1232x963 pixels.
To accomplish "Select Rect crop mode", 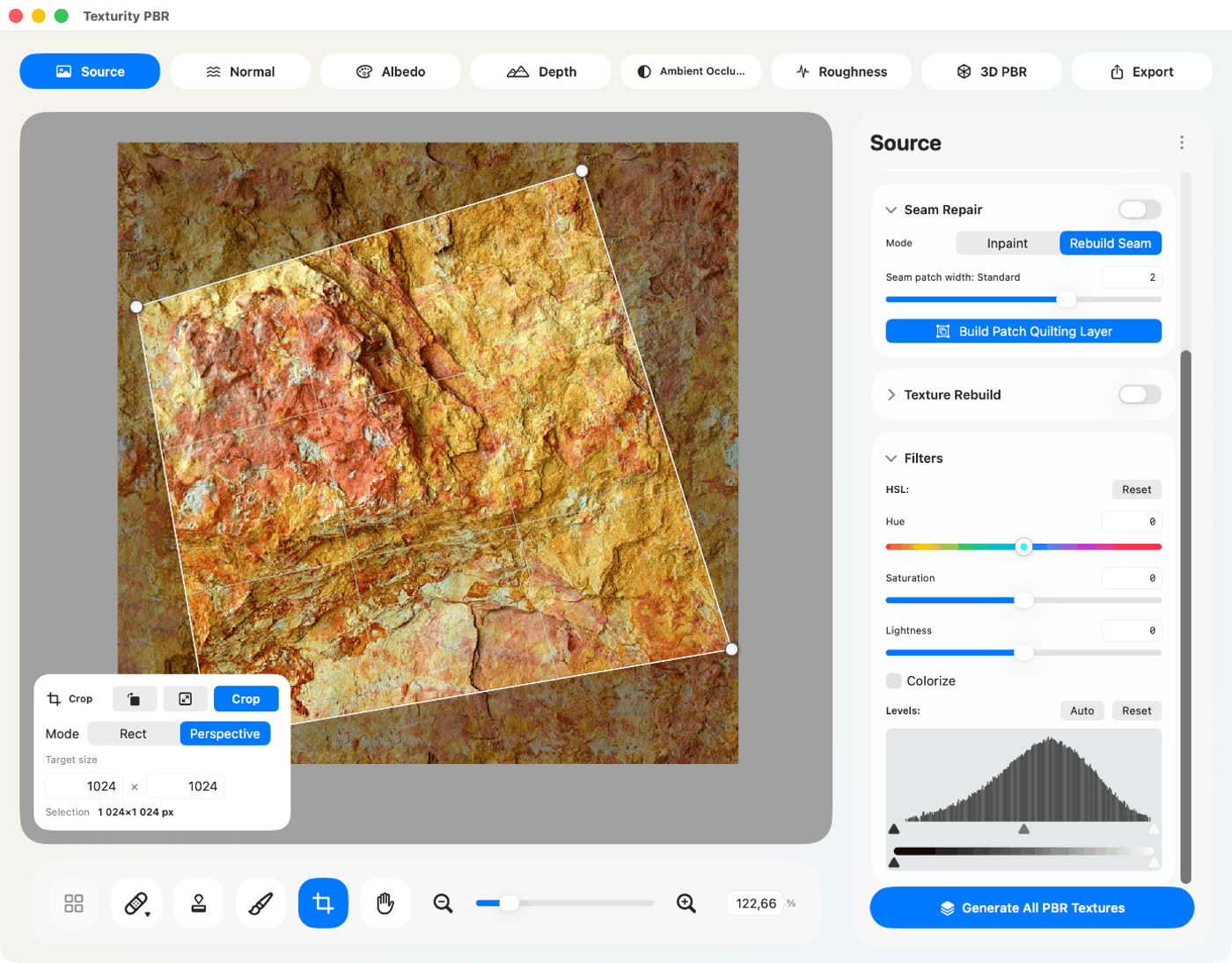I will click(x=134, y=733).
